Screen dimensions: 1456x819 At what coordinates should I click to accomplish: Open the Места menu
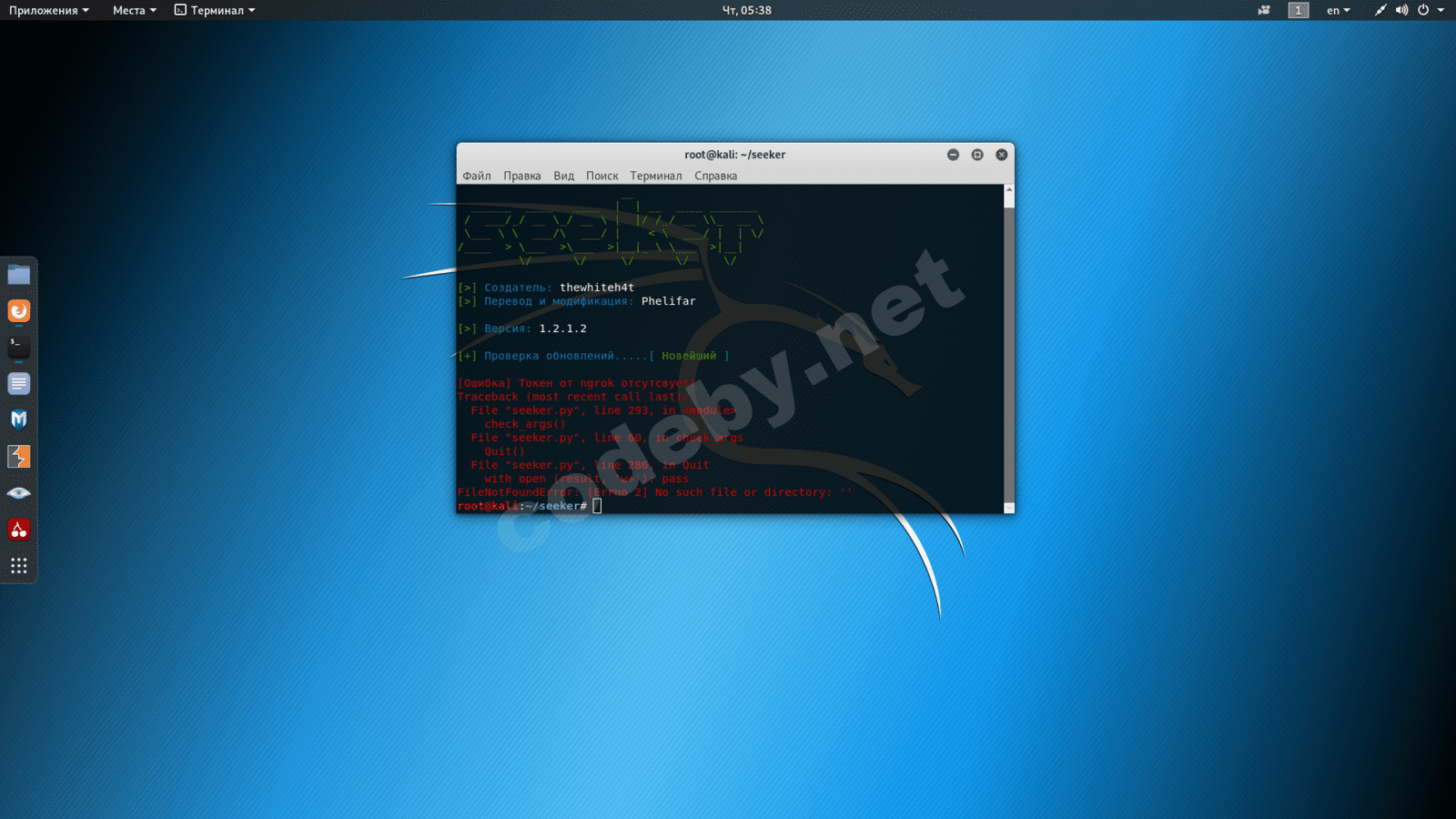coord(135,10)
